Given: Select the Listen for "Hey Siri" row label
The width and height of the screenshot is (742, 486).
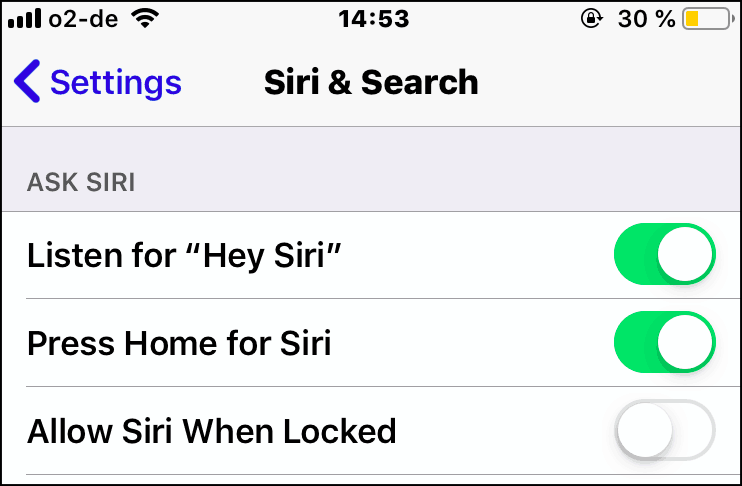Looking at the screenshot, I should [184, 256].
